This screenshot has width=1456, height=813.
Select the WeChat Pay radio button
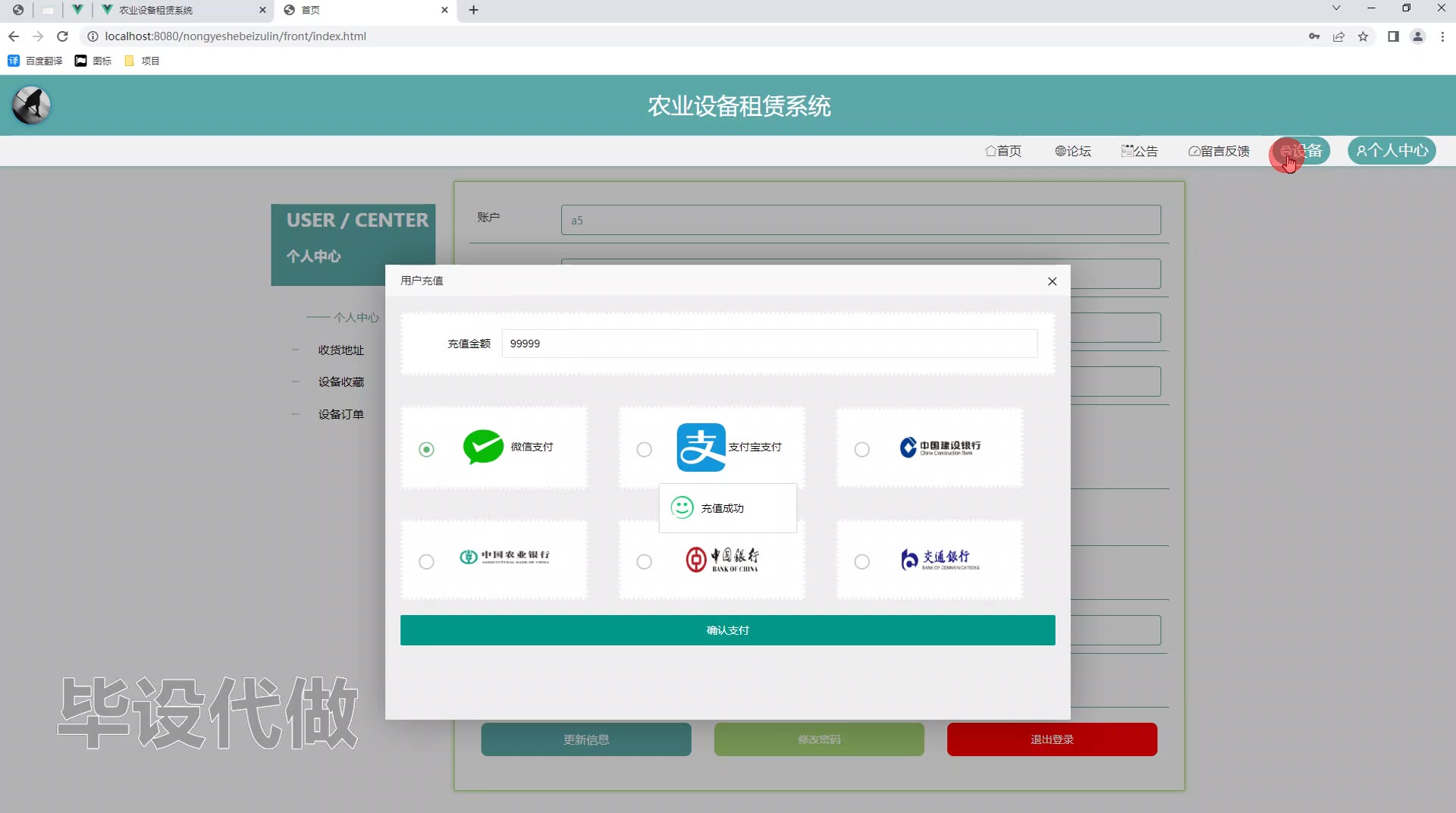(x=426, y=450)
